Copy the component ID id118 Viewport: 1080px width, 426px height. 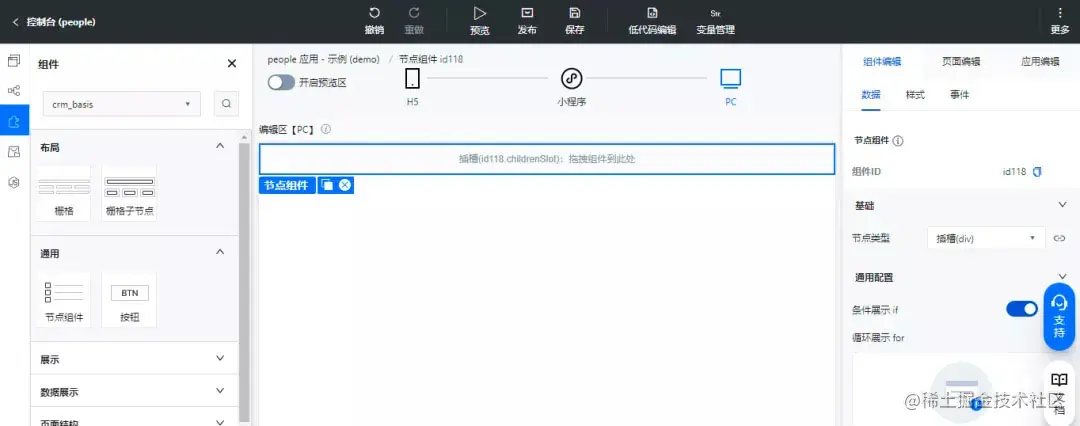[1037, 172]
